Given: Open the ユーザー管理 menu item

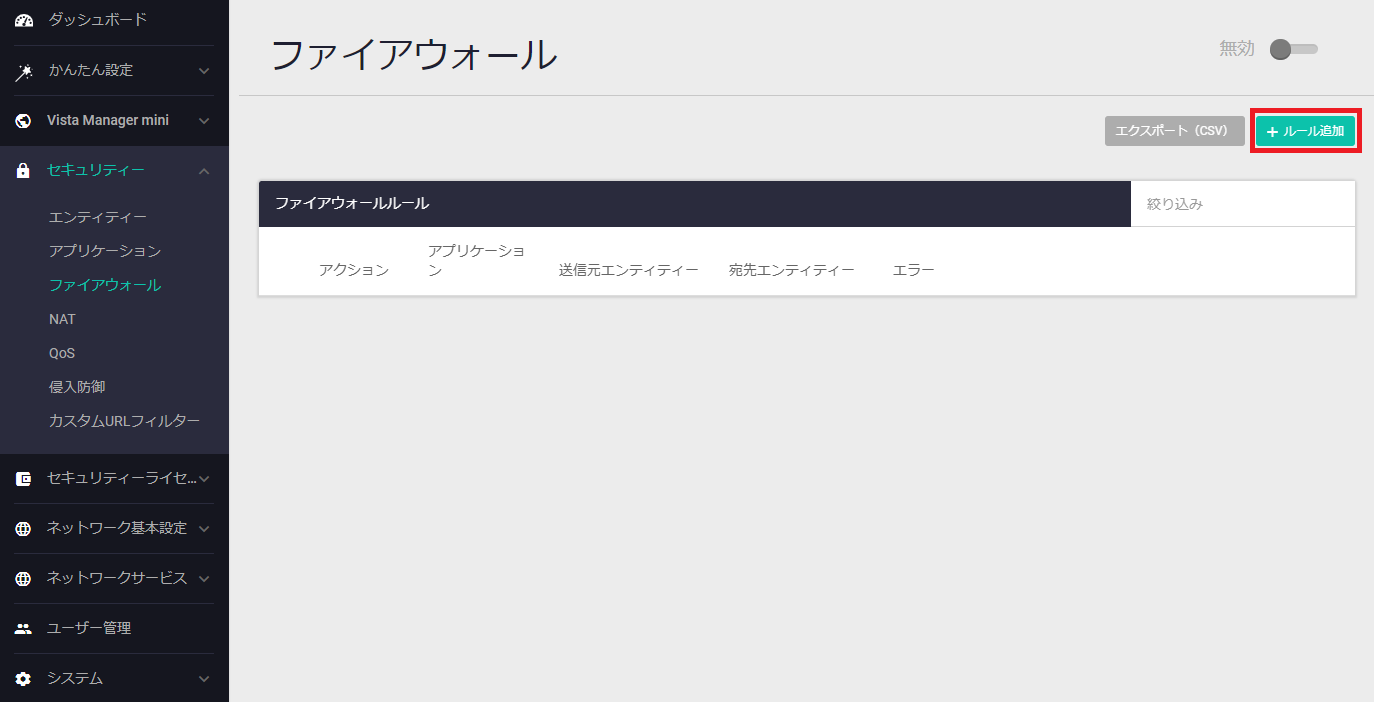Looking at the screenshot, I should (89, 628).
